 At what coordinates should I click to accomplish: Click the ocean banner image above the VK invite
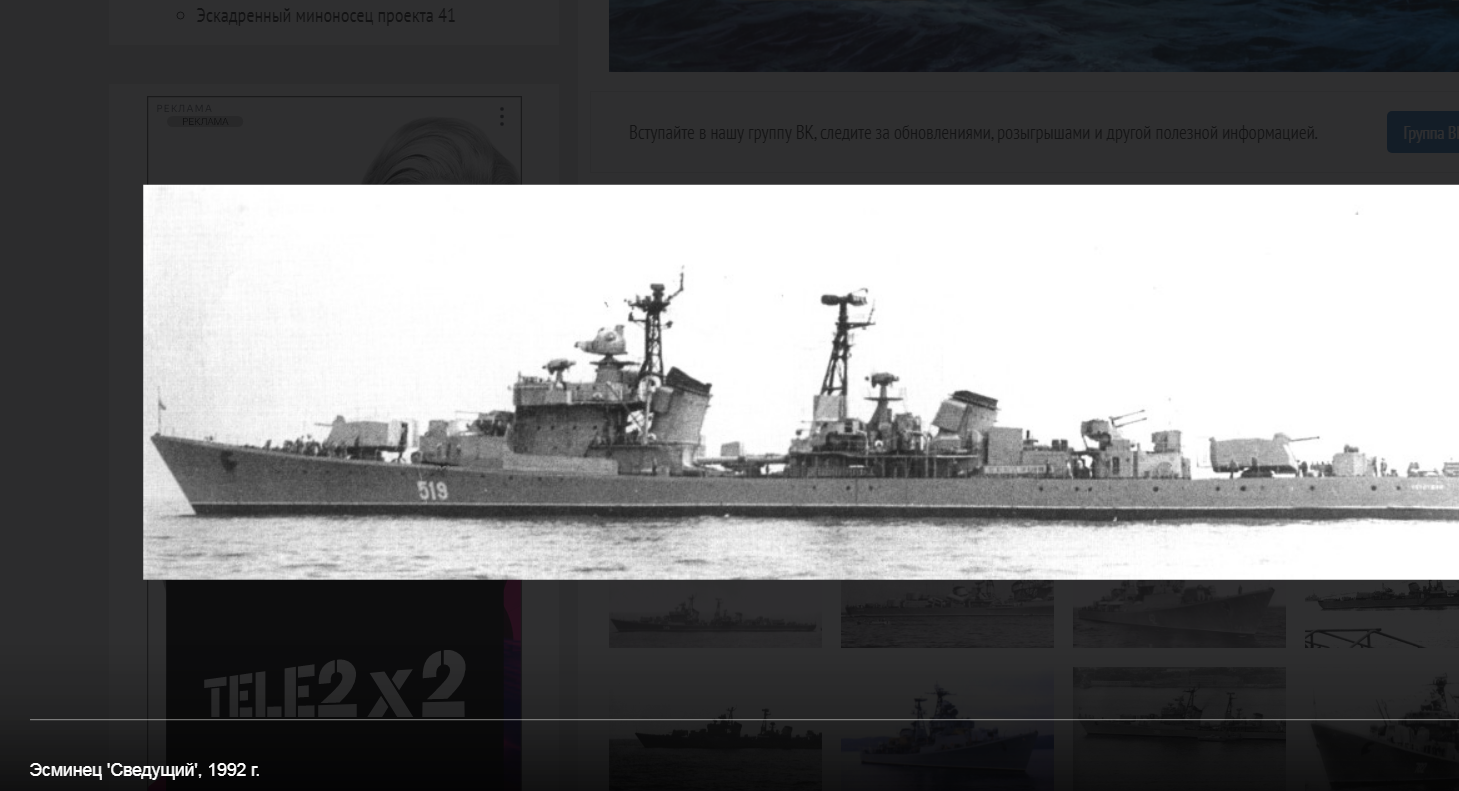coord(1034,36)
